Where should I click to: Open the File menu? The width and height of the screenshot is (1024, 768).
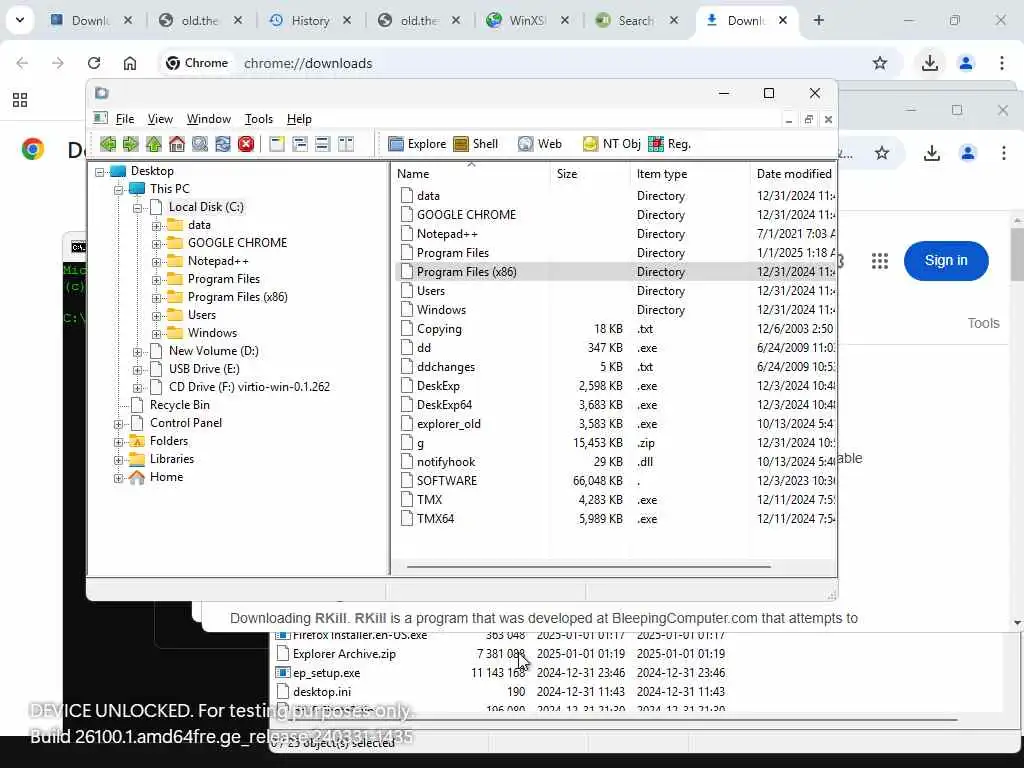coord(125,119)
